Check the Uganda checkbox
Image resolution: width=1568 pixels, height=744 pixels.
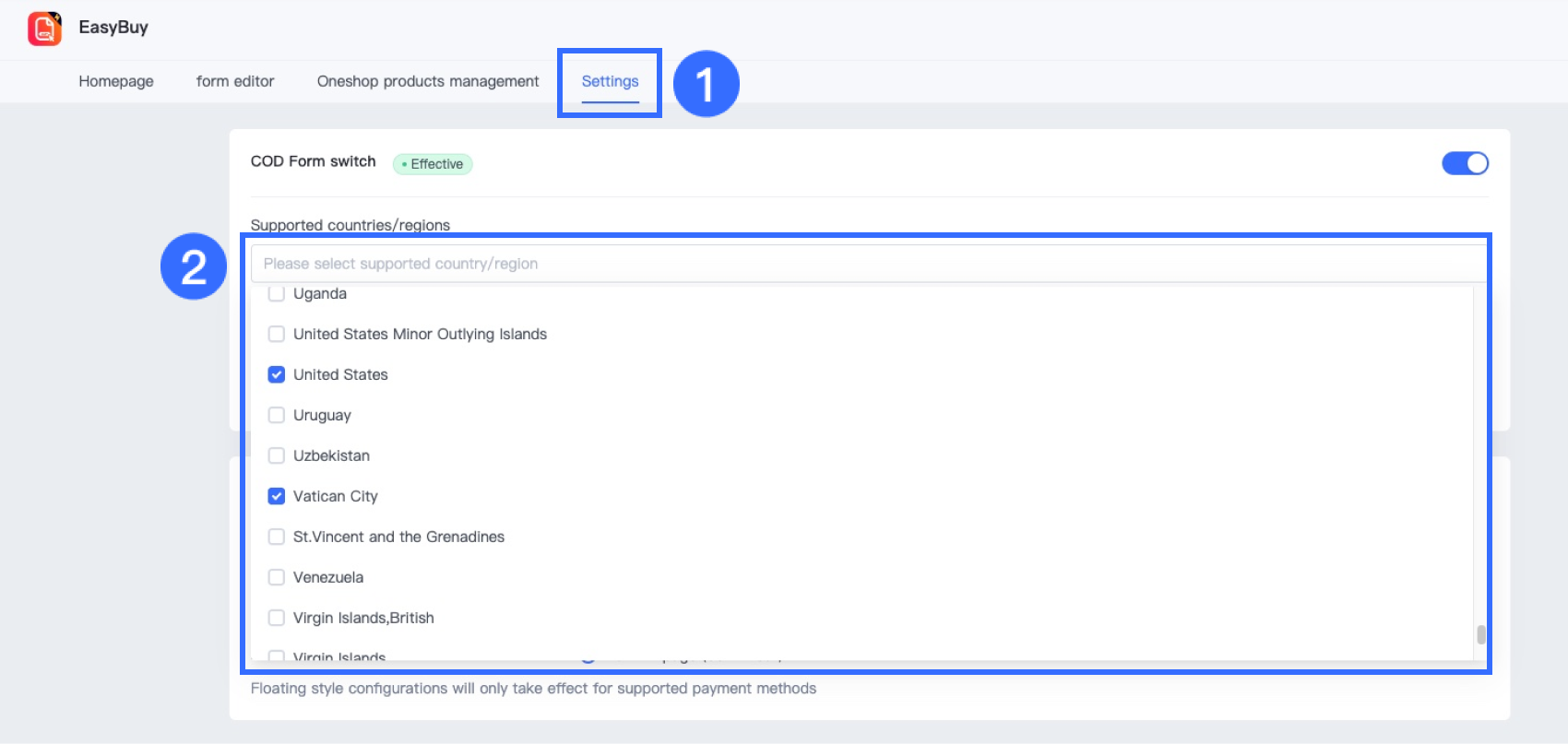(x=277, y=294)
